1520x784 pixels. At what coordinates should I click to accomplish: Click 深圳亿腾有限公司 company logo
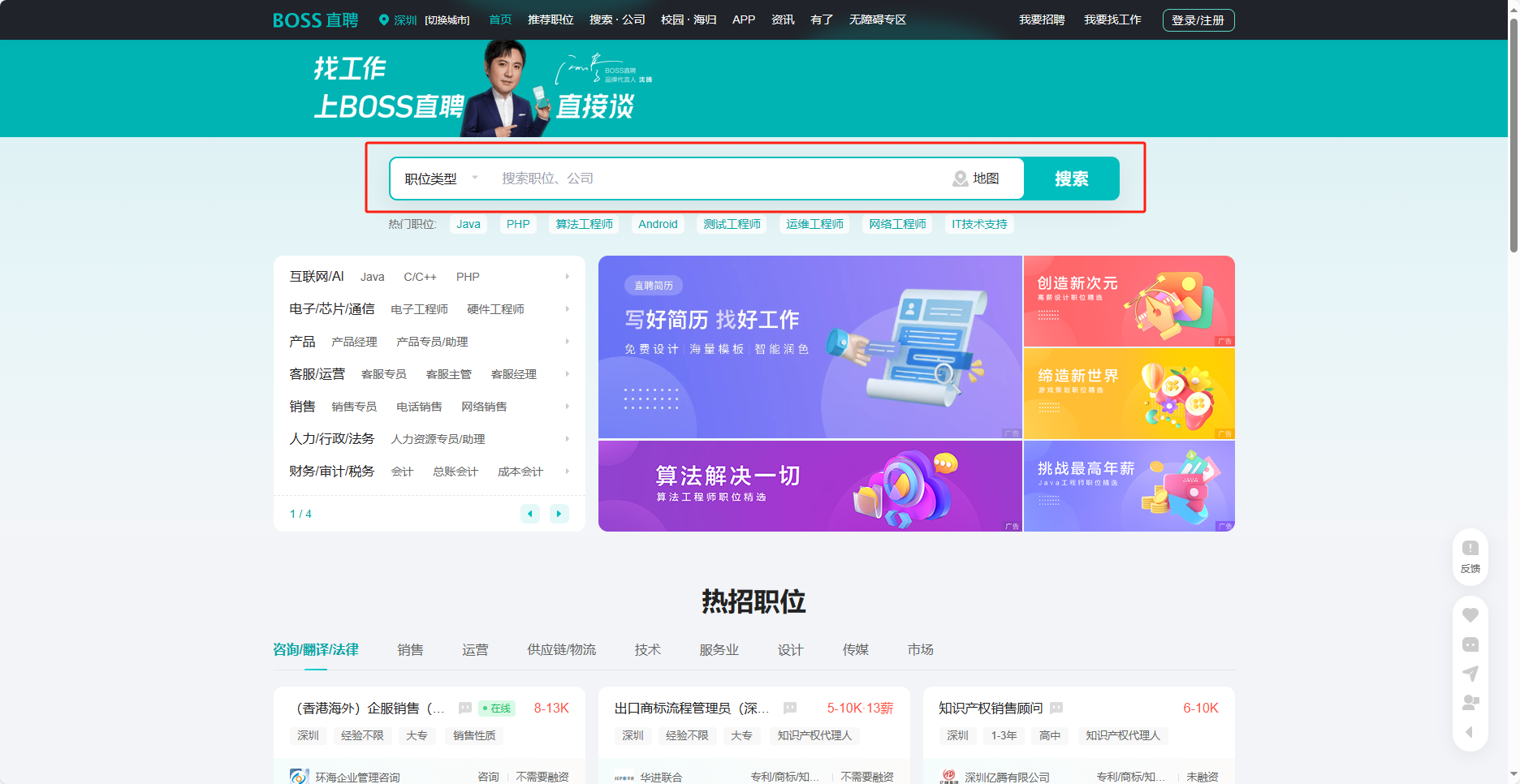pos(949,777)
